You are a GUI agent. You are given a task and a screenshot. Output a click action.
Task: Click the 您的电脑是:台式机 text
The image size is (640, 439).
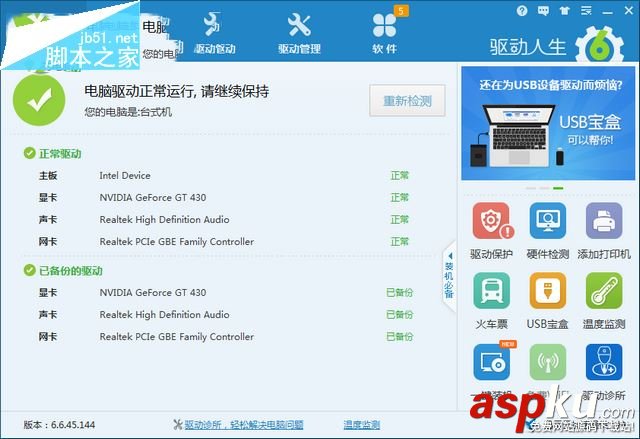tap(128, 112)
